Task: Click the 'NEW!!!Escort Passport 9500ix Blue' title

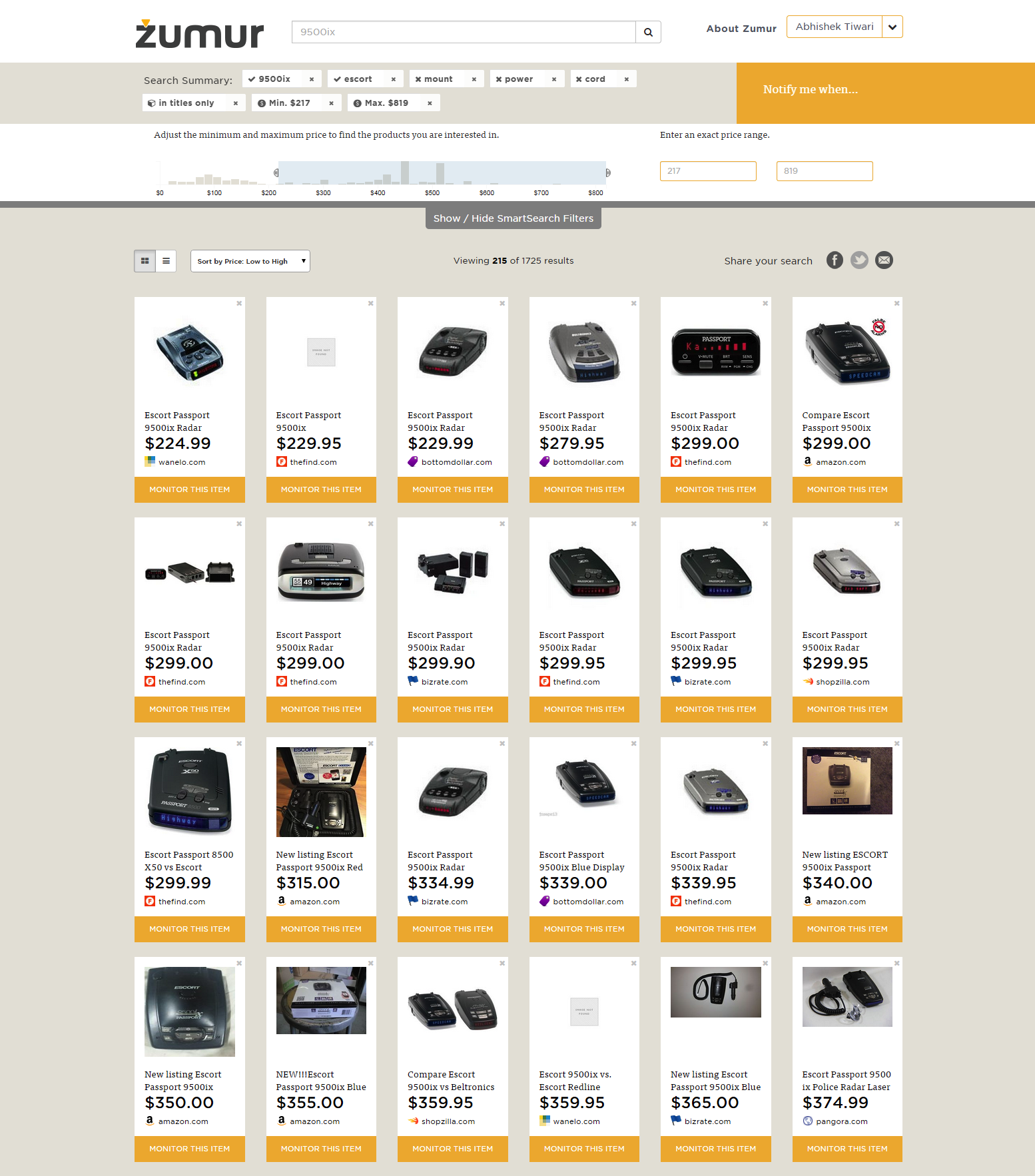Action: click(x=321, y=1081)
